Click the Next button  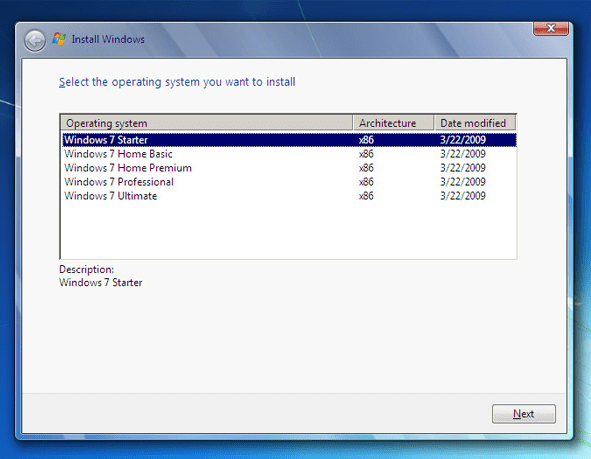[x=524, y=414]
